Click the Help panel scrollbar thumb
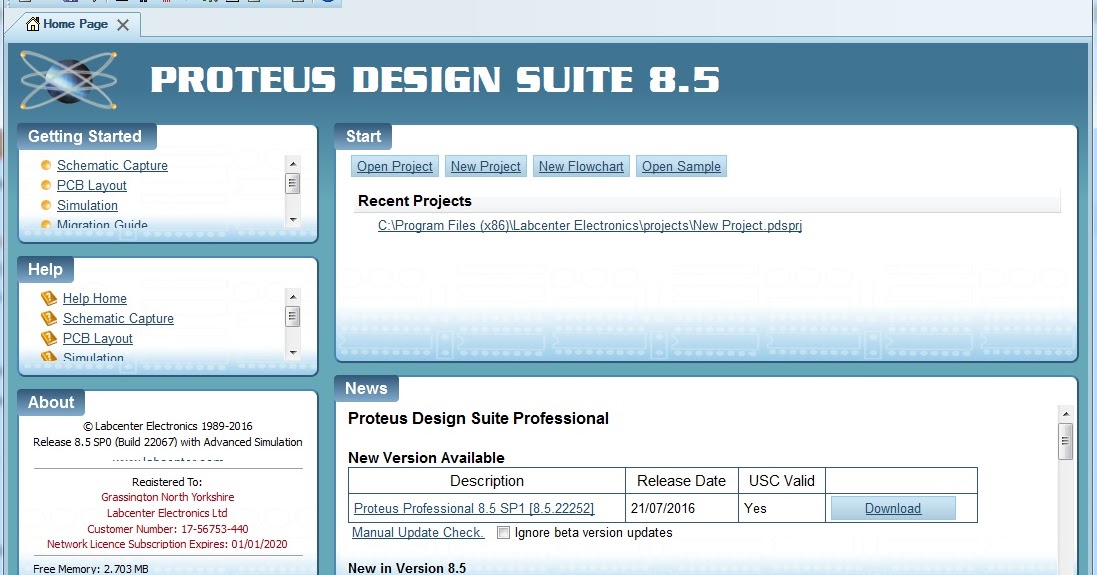Viewport: 1097px width, 575px height. (x=293, y=317)
